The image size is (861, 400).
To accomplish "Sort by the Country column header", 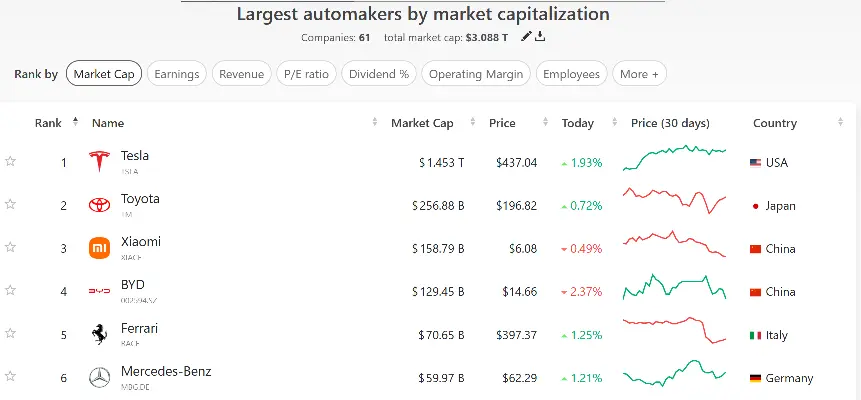I will (775, 123).
